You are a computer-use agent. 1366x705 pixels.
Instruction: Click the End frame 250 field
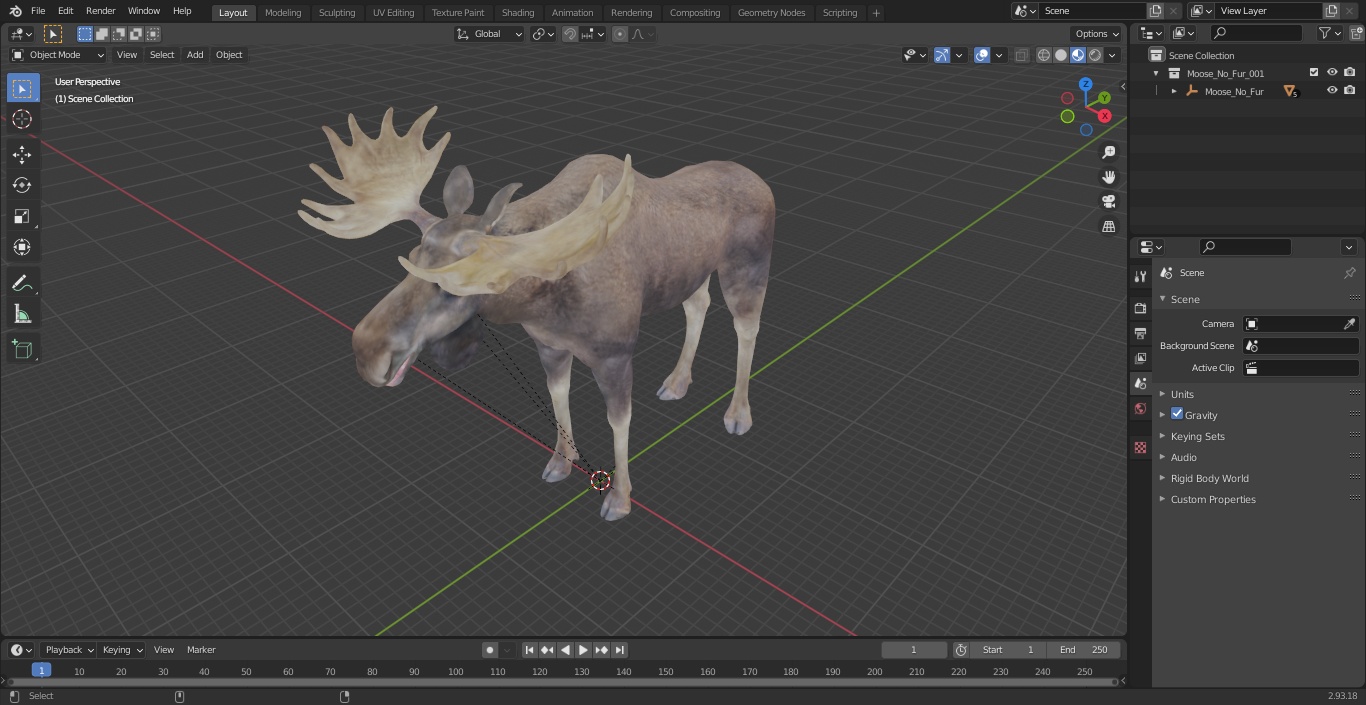pos(1084,650)
